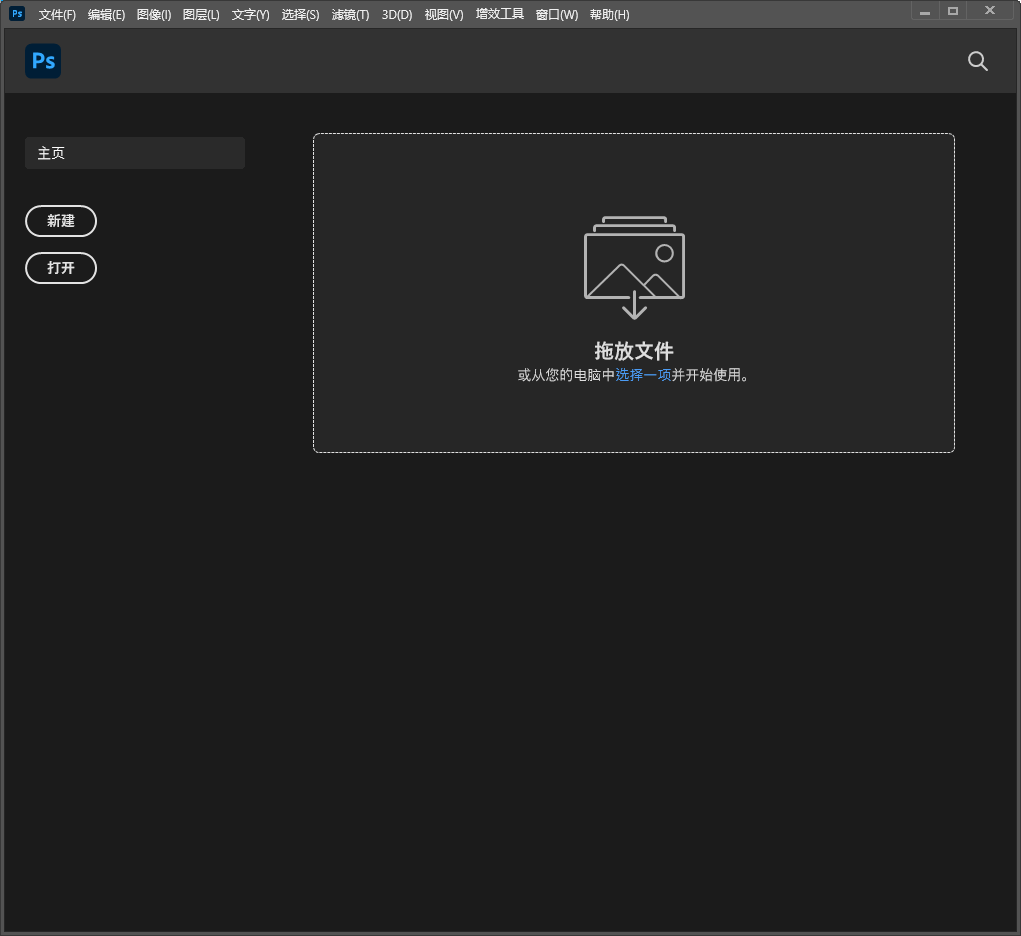Screen dimensions: 1021x936
Task: Open the search panel via magnifier icon
Action: 977,61
